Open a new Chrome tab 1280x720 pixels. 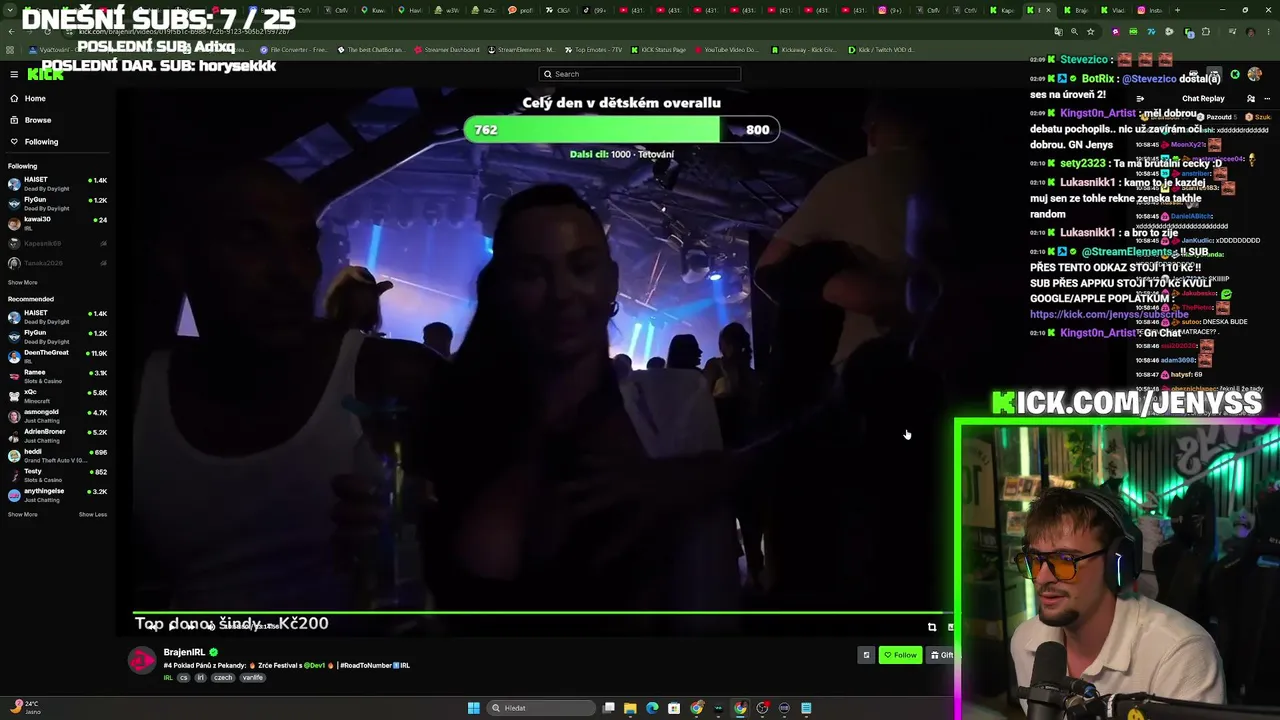[1177, 10]
